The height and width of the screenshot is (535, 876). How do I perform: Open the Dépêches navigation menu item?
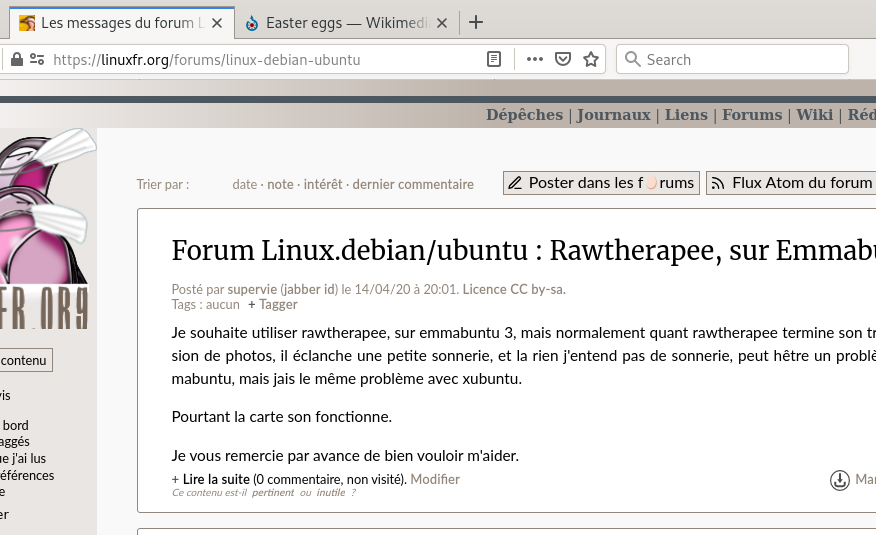[x=524, y=115]
